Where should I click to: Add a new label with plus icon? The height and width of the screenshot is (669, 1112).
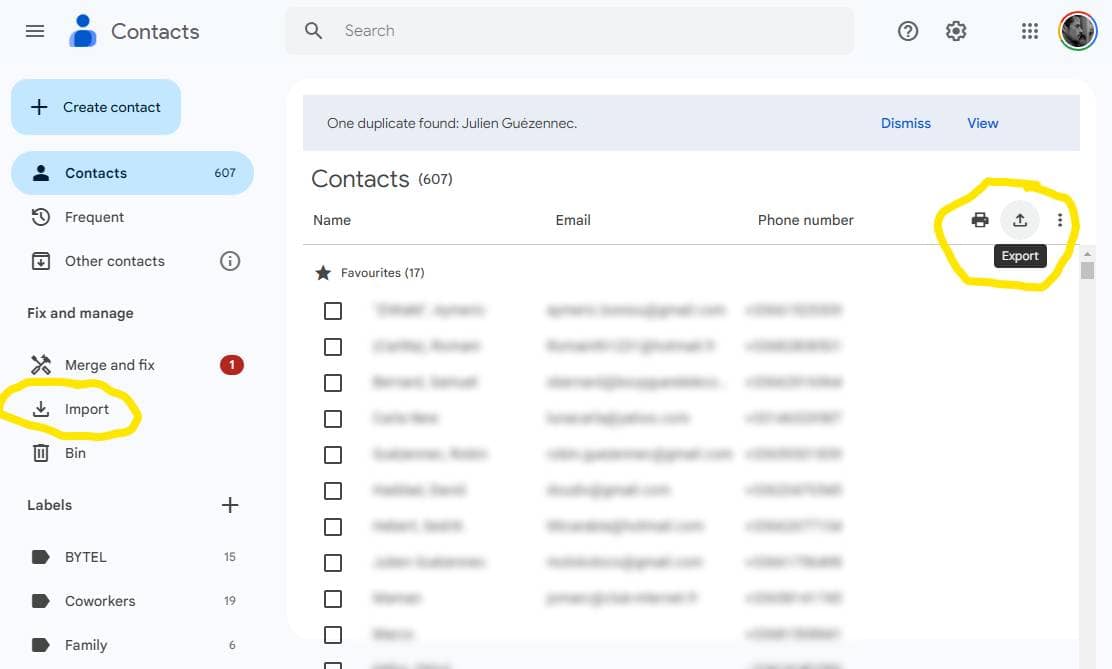[230, 505]
